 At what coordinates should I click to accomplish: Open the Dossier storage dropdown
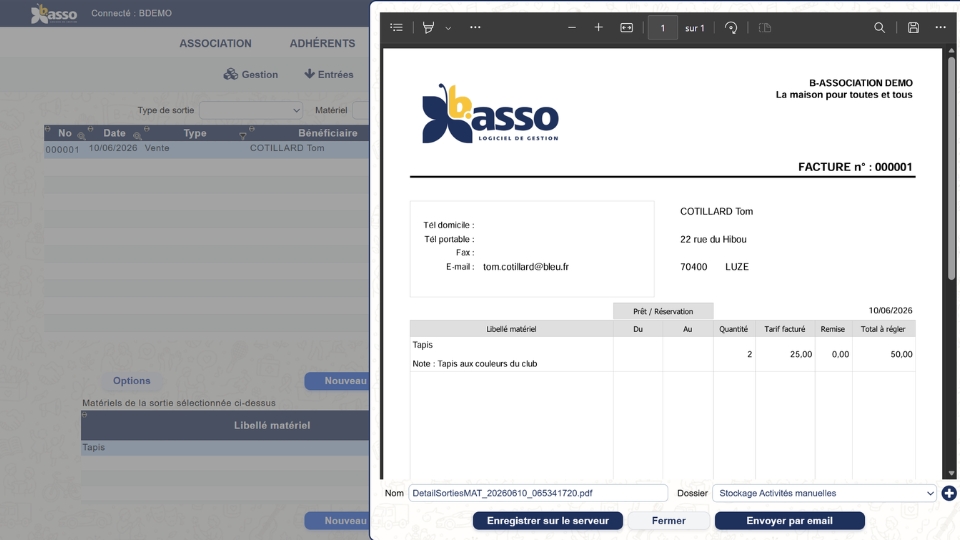(x=825, y=493)
